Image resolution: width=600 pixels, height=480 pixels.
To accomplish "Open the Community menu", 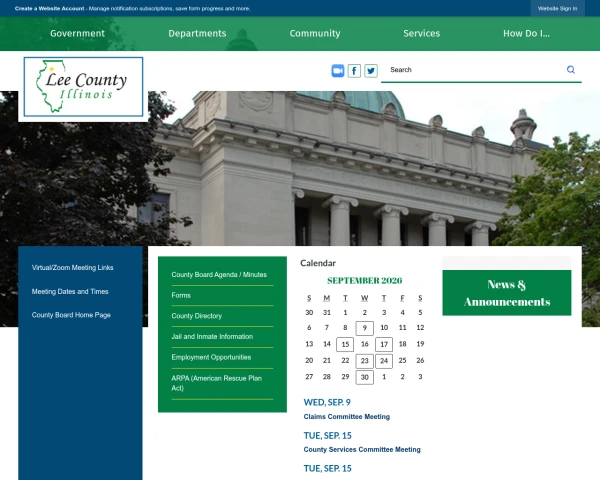I will pos(315,33).
